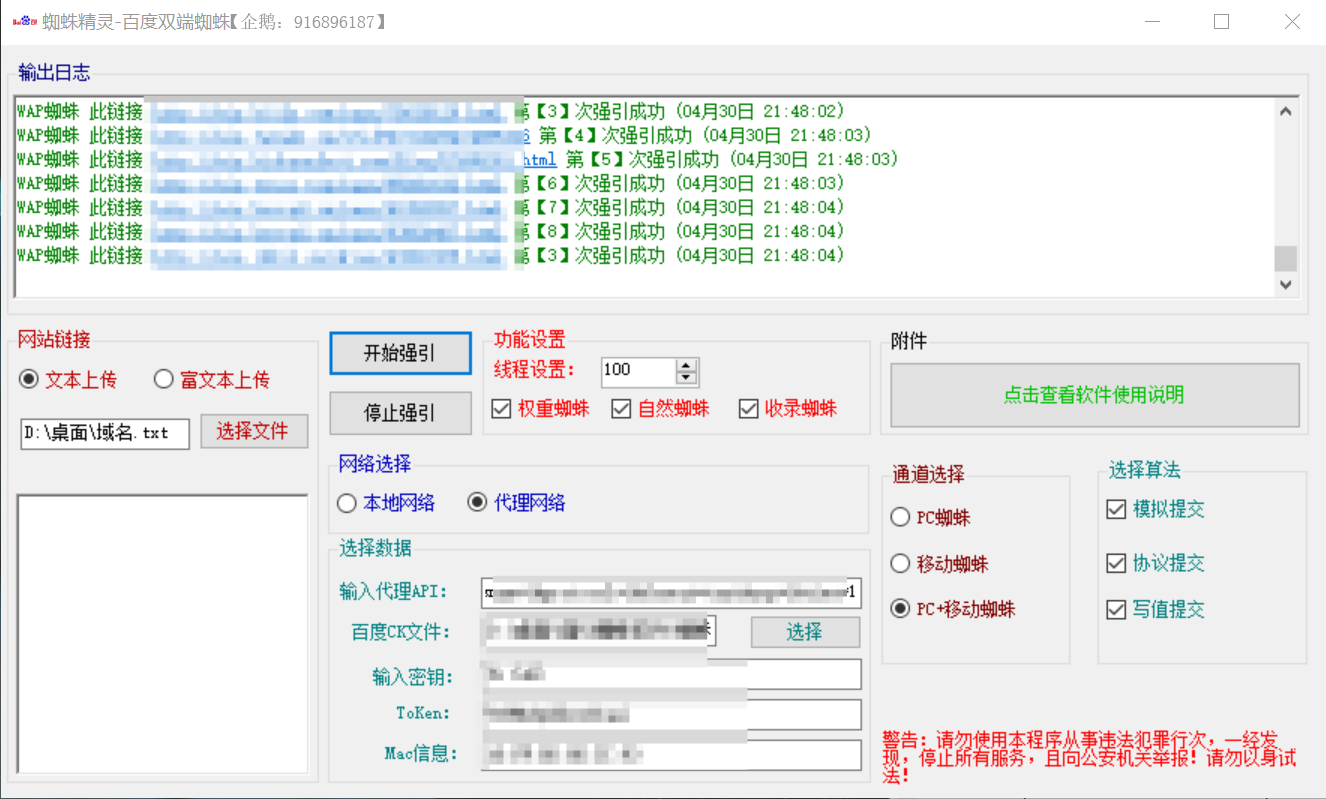Click the ToKen input field
This screenshot has height=799, width=1326.
coord(670,714)
